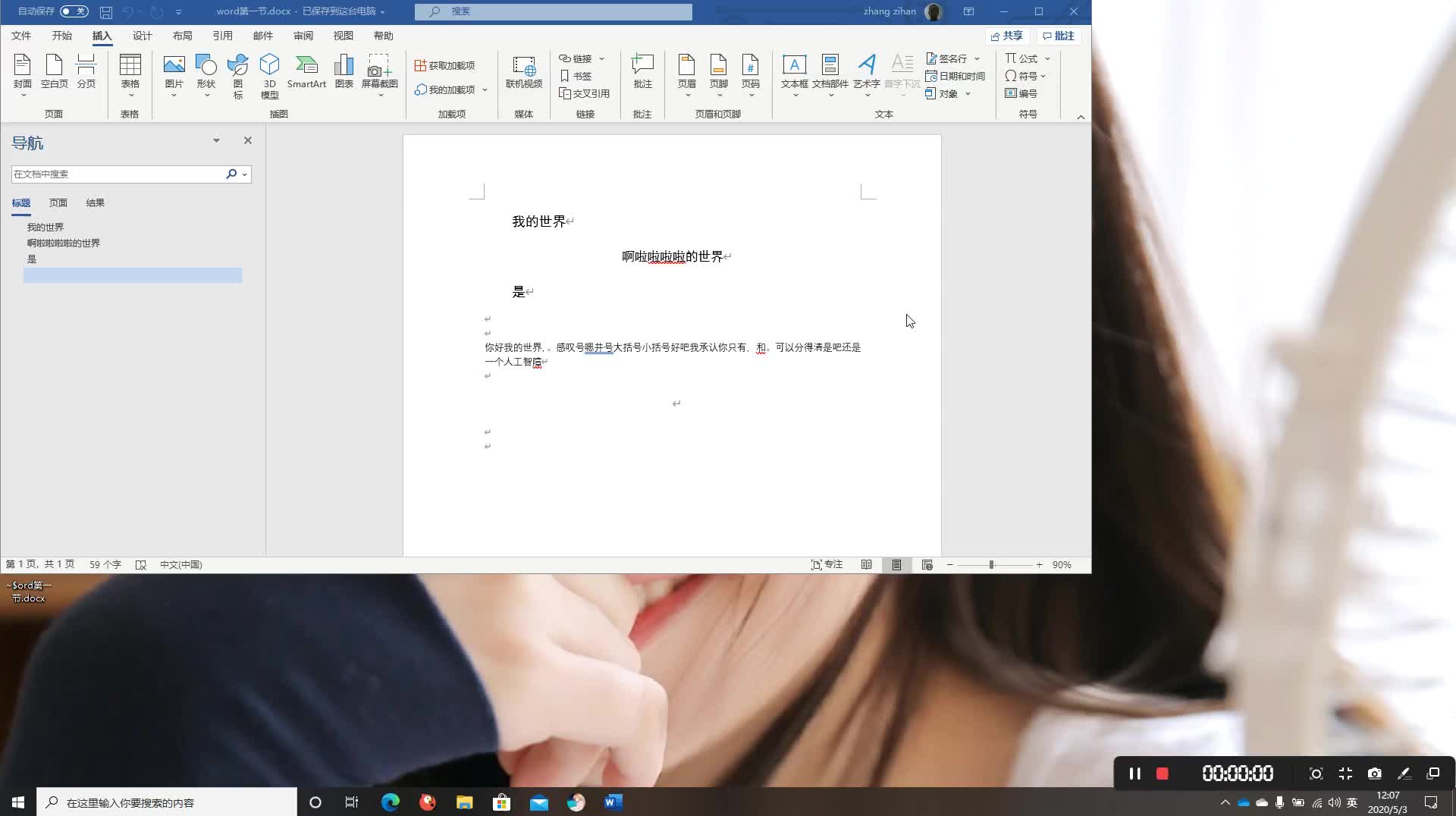The height and width of the screenshot is (816, 1456).
Task: Expand the link (链接) dropdown arrow
Action: tap(601, 58)
